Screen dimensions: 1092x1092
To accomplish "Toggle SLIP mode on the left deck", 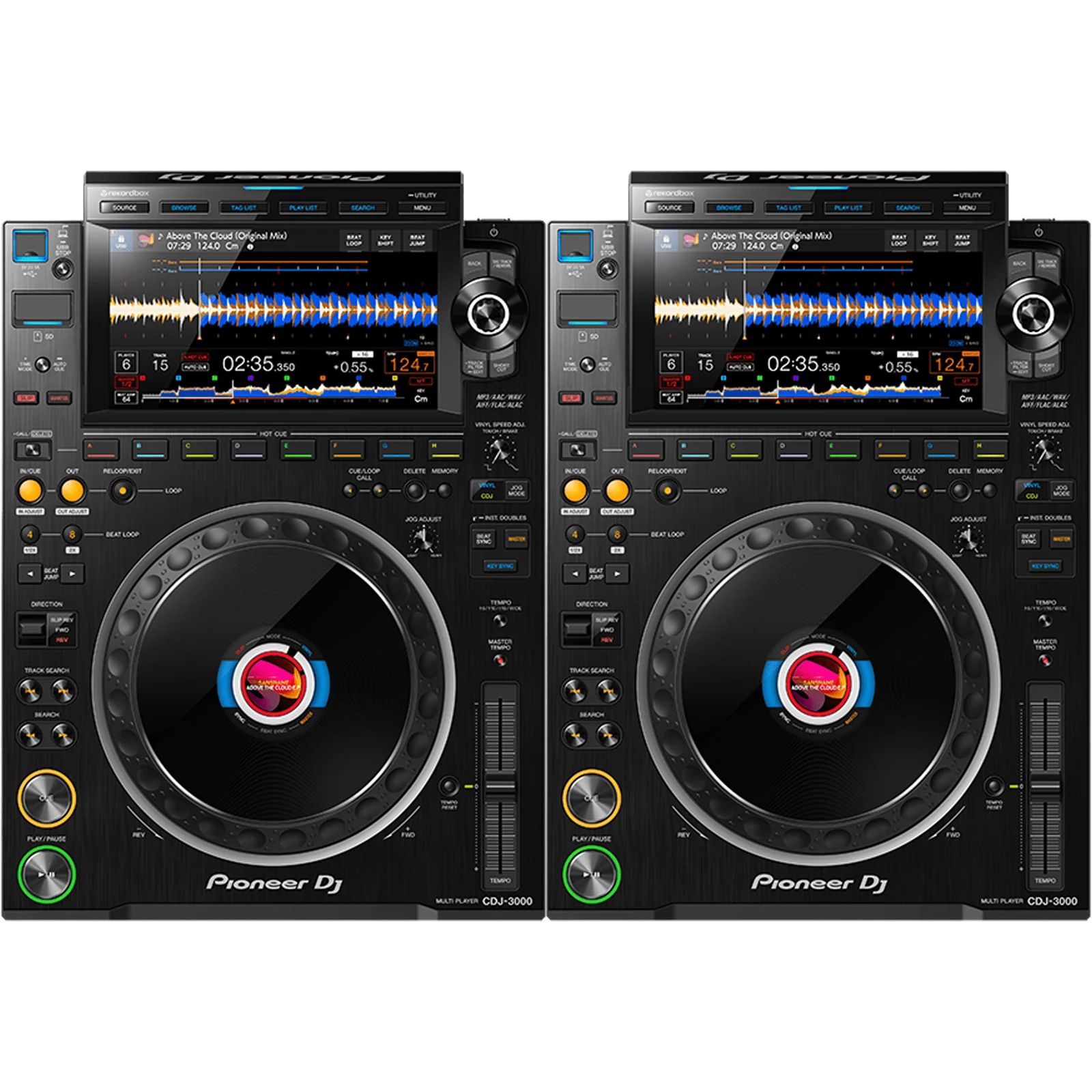I will pyautogui.click(x=26, y=398).
